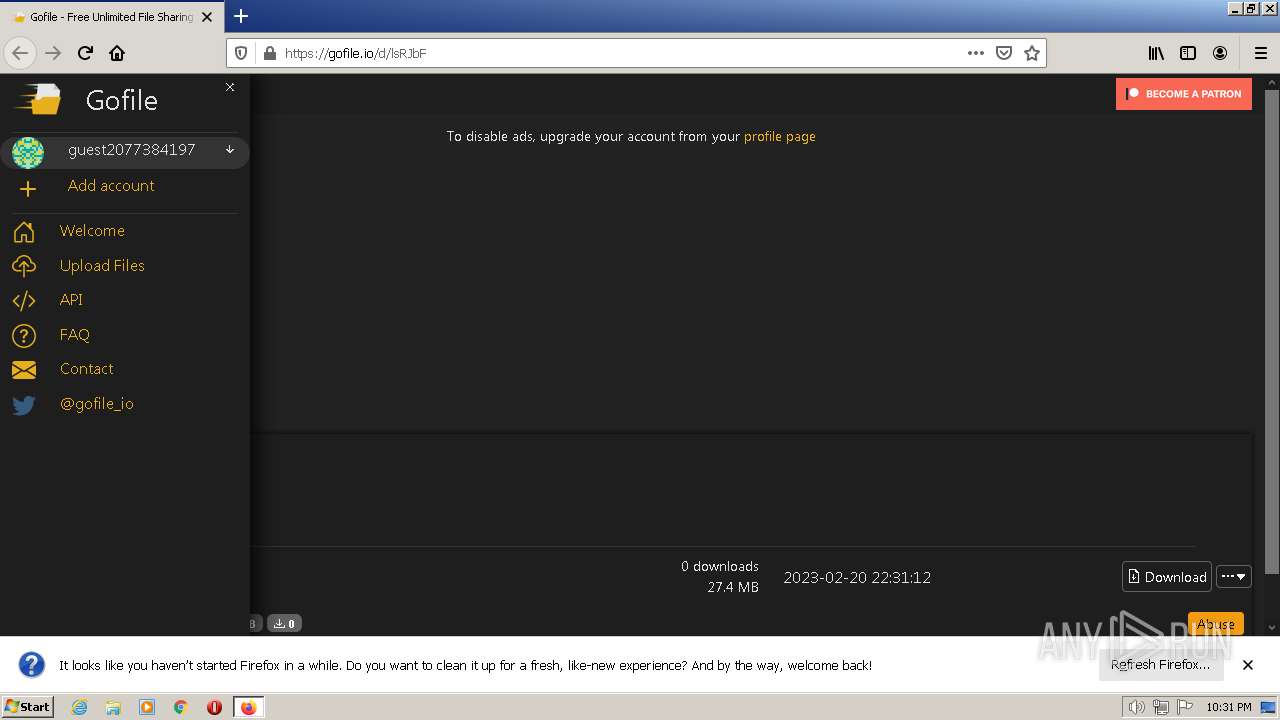Close the Gofile sidebar menu
This screenshot has height=720, width=1280.
(230, 88)
